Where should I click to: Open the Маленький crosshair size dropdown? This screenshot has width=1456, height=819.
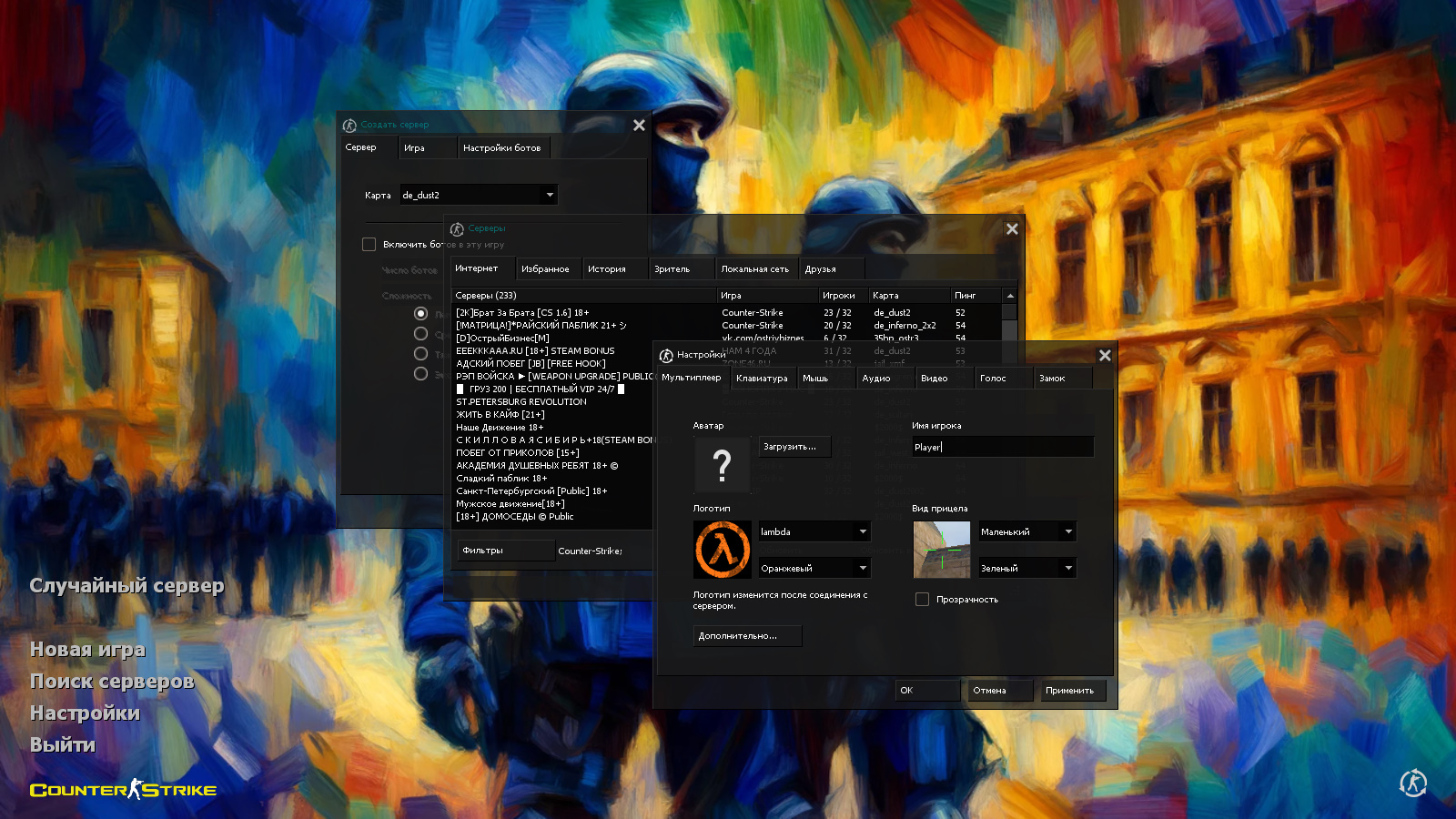coord(1026,531)
